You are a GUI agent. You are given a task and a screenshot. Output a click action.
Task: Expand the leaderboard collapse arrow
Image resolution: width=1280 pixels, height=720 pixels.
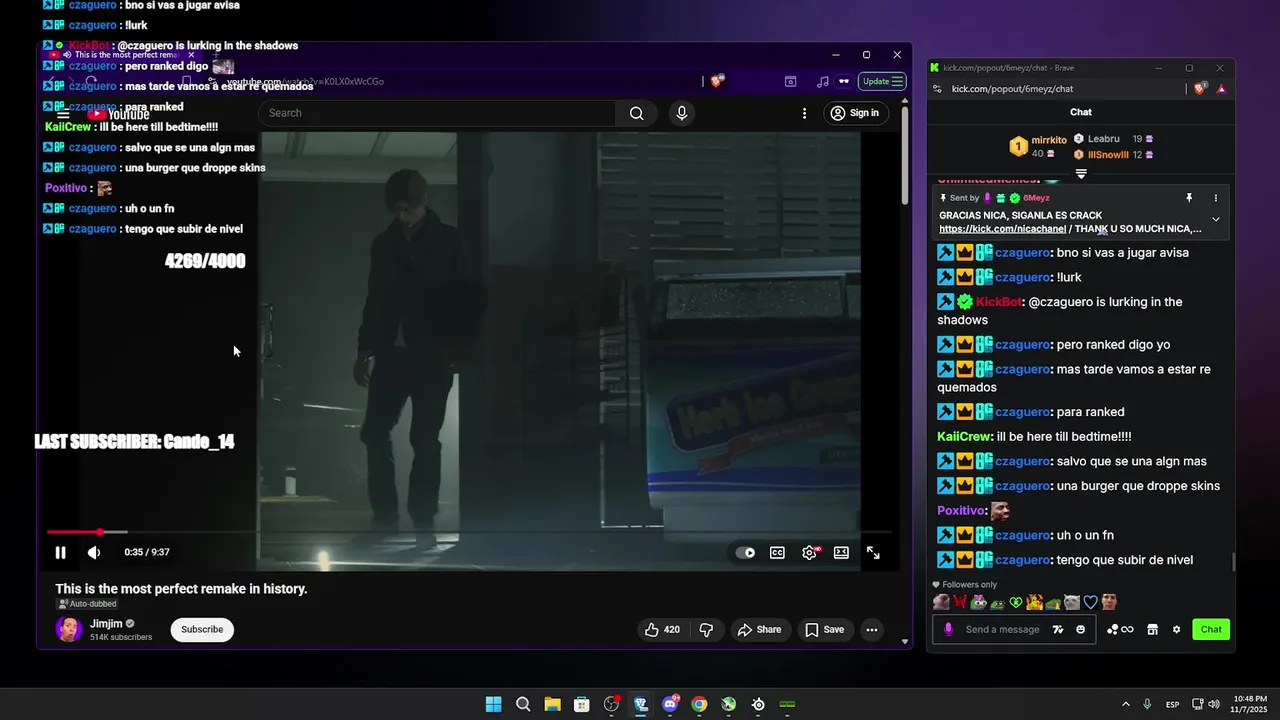(x=1081, y=174)
